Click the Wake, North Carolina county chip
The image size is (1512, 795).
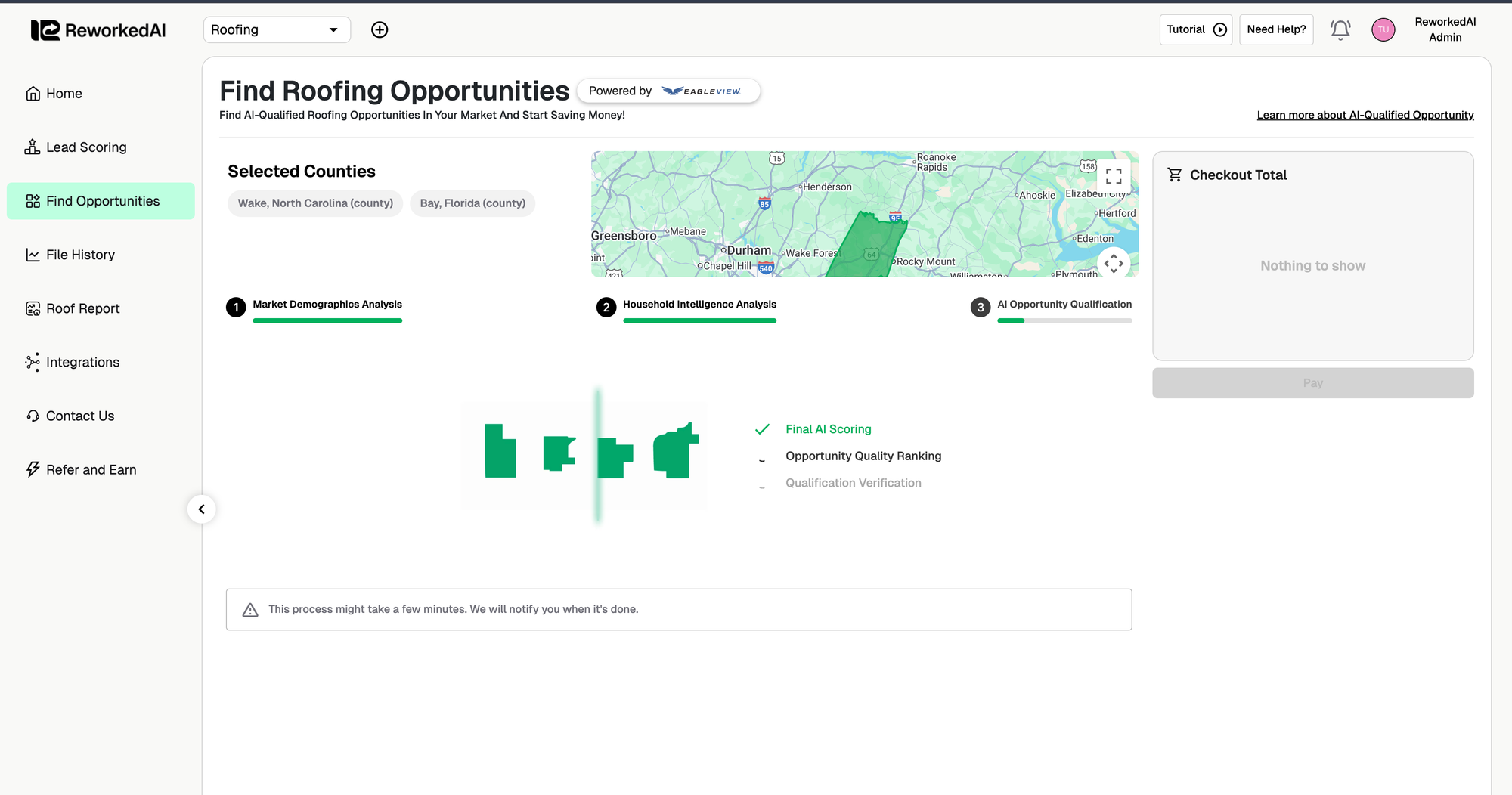click(x=315, y=203)
